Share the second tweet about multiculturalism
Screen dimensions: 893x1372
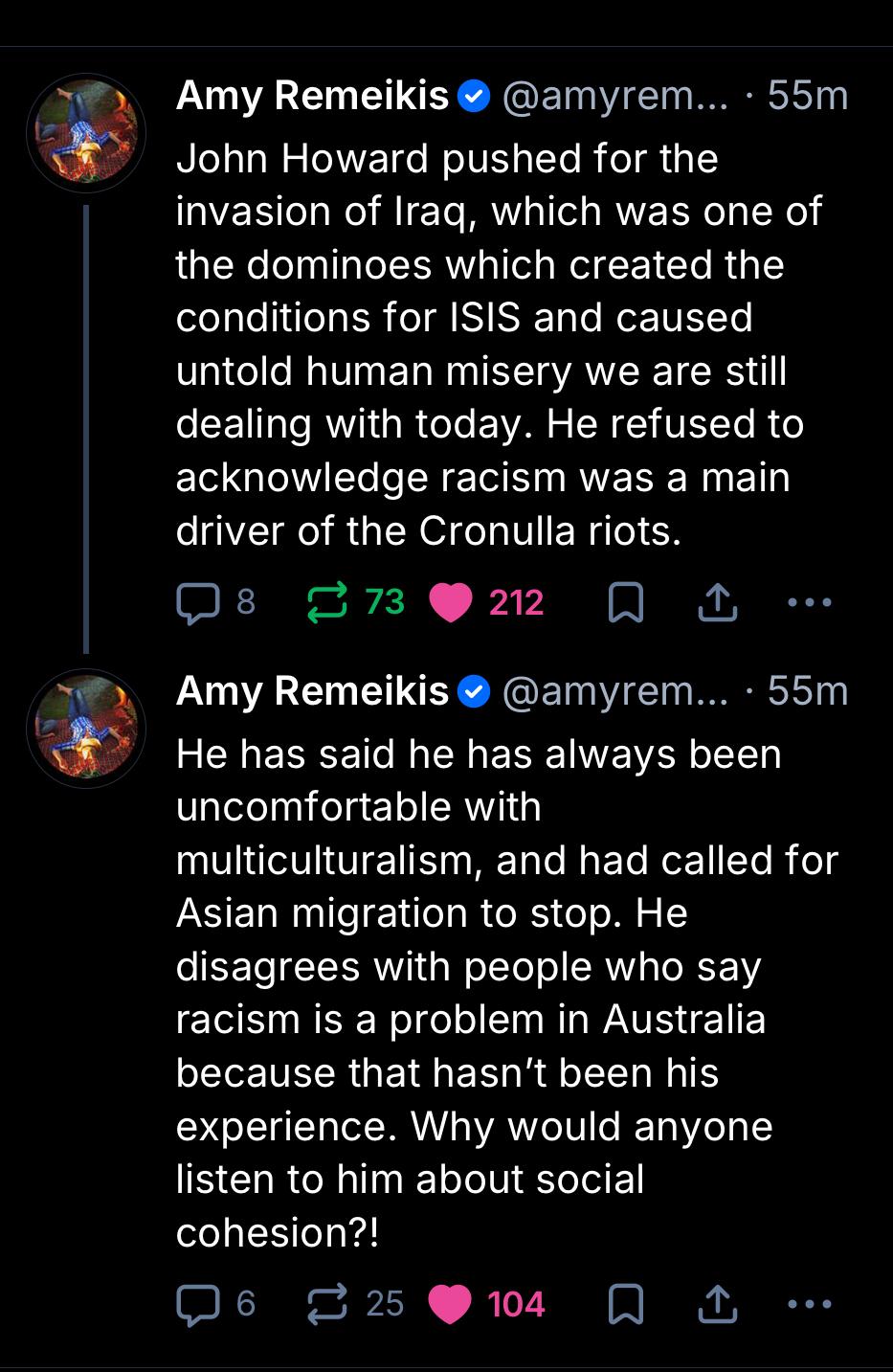point(717,1304)
